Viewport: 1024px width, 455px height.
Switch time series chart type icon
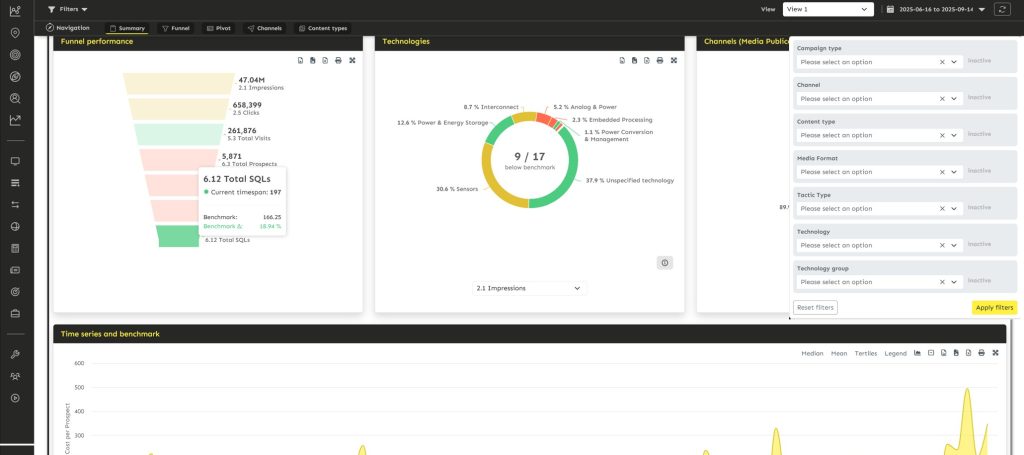click(x=918, y=353)
